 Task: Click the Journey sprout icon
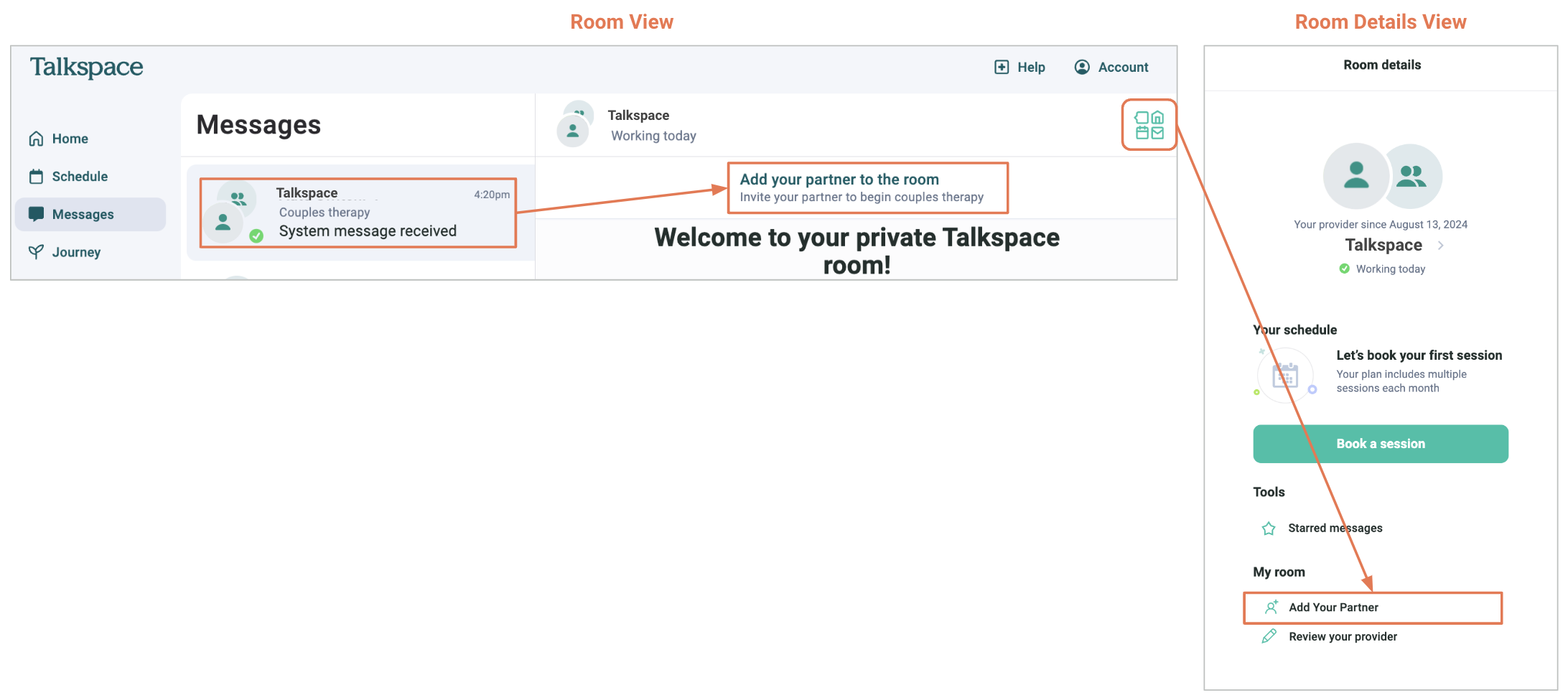click(36, 252)
